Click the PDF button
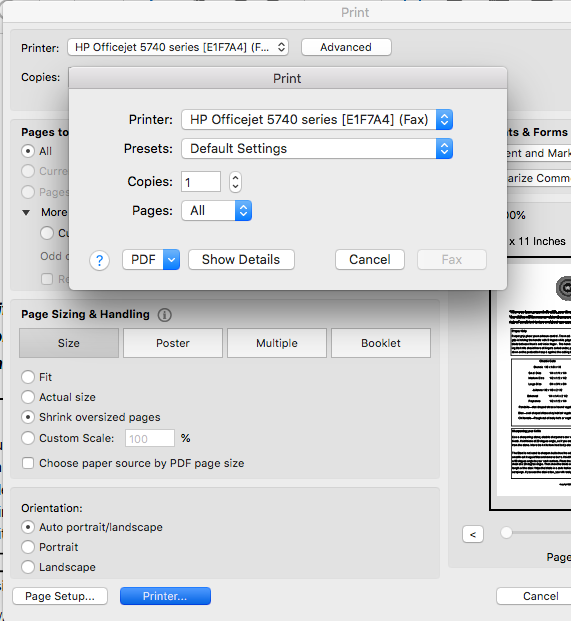 143,260
